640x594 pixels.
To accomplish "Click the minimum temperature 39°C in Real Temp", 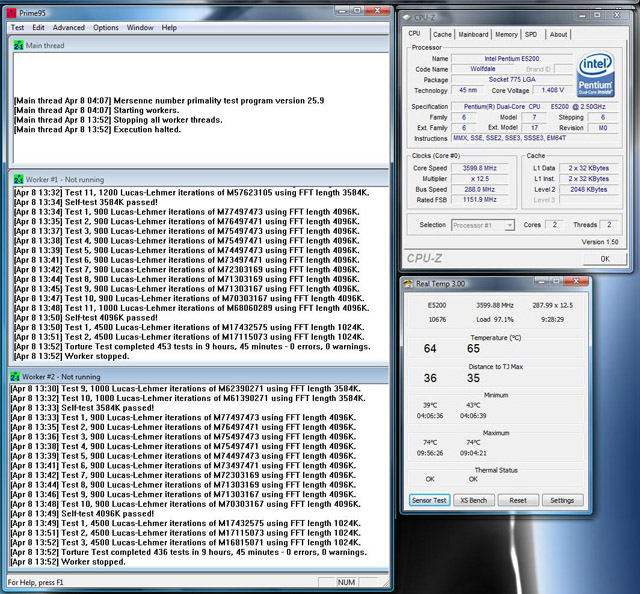I will [430, 405].
